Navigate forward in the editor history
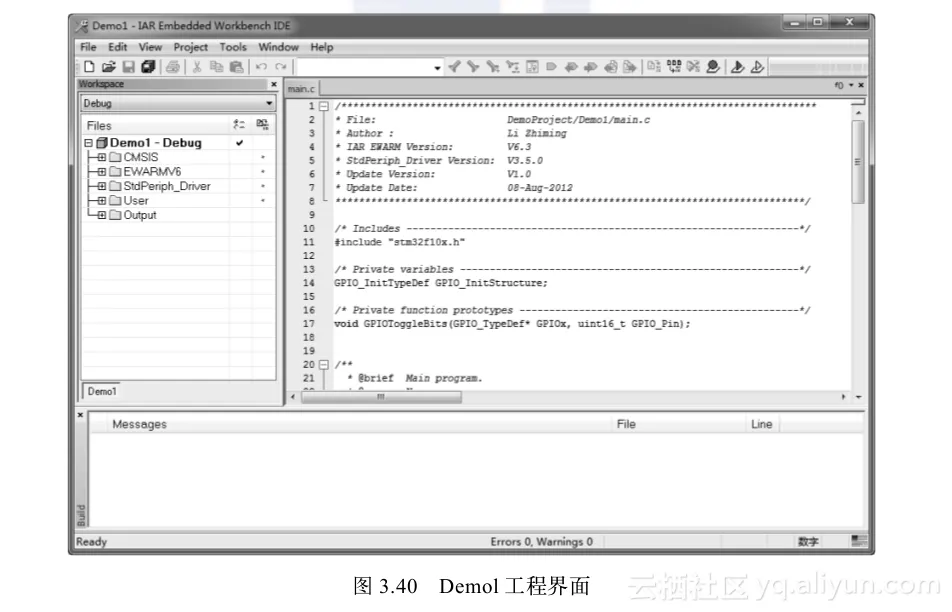 (x=630, y=67)
